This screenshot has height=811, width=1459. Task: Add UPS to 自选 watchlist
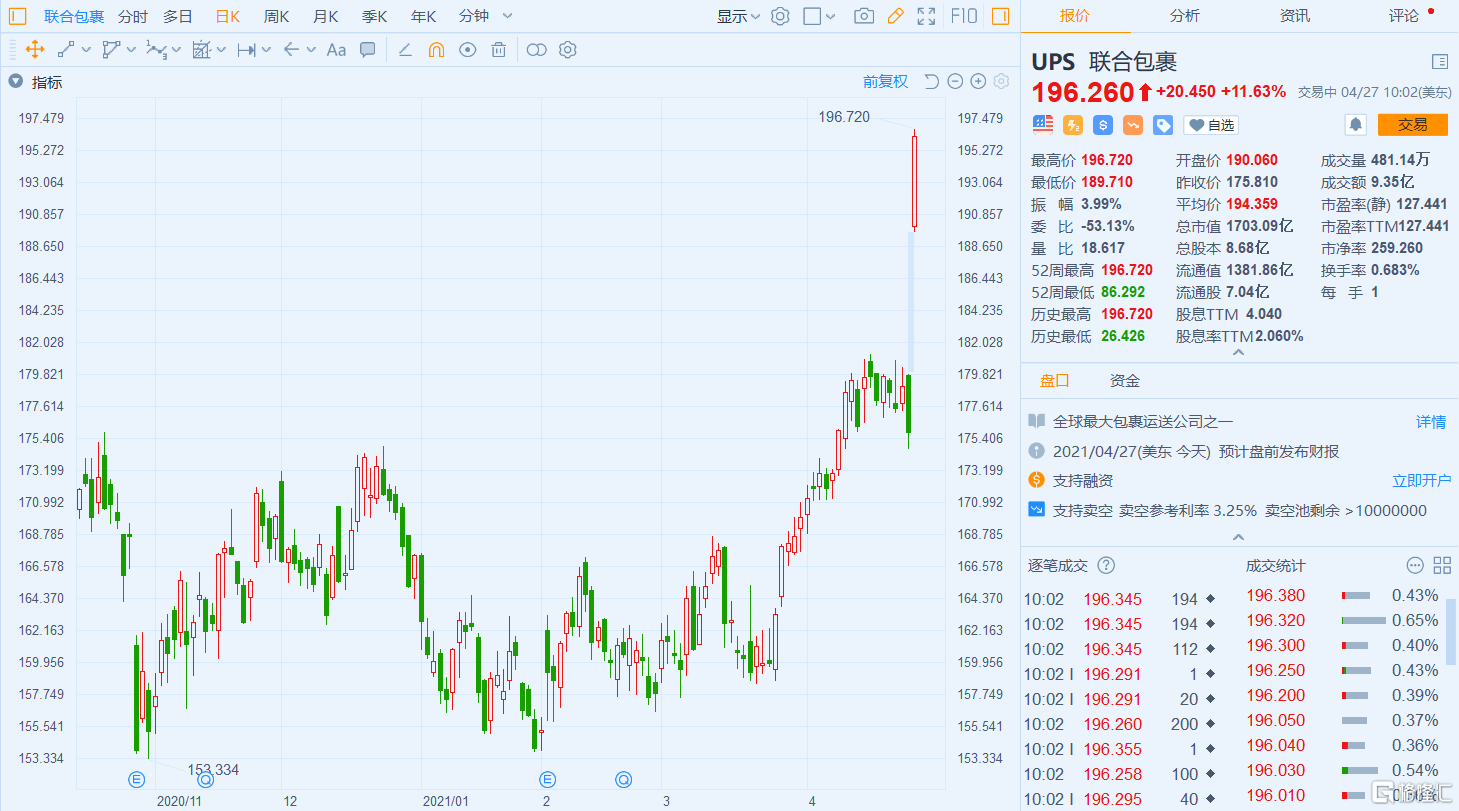1211,125
